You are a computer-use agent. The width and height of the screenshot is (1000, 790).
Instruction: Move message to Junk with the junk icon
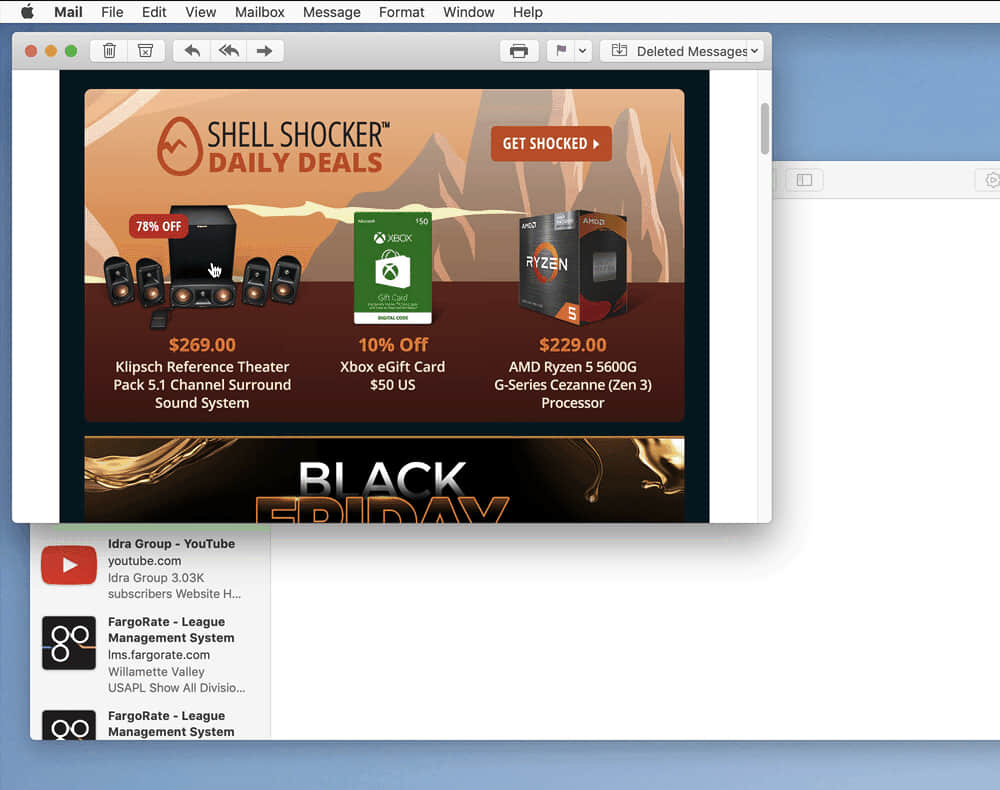point(145,51)
